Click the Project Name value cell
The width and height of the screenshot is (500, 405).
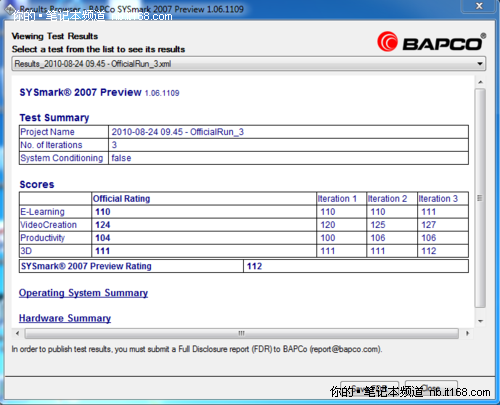288,132
